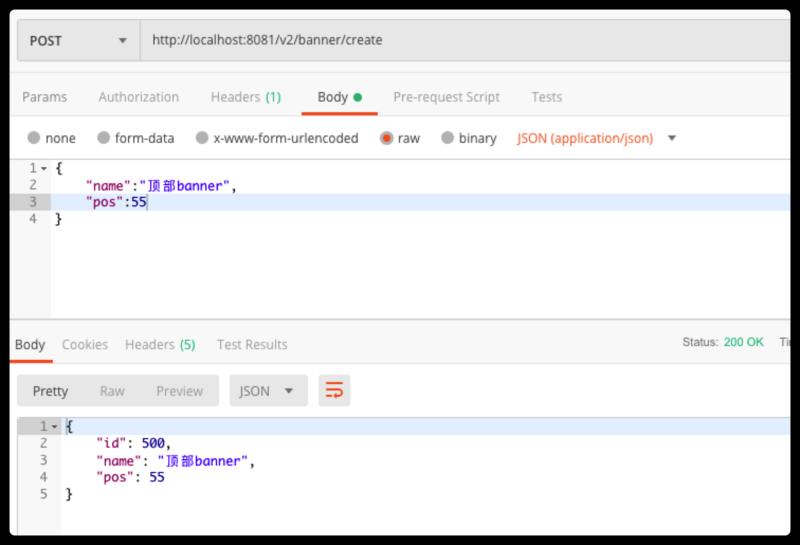Open the JSON (application/json) content type dropdown

(x=597, y=138)
